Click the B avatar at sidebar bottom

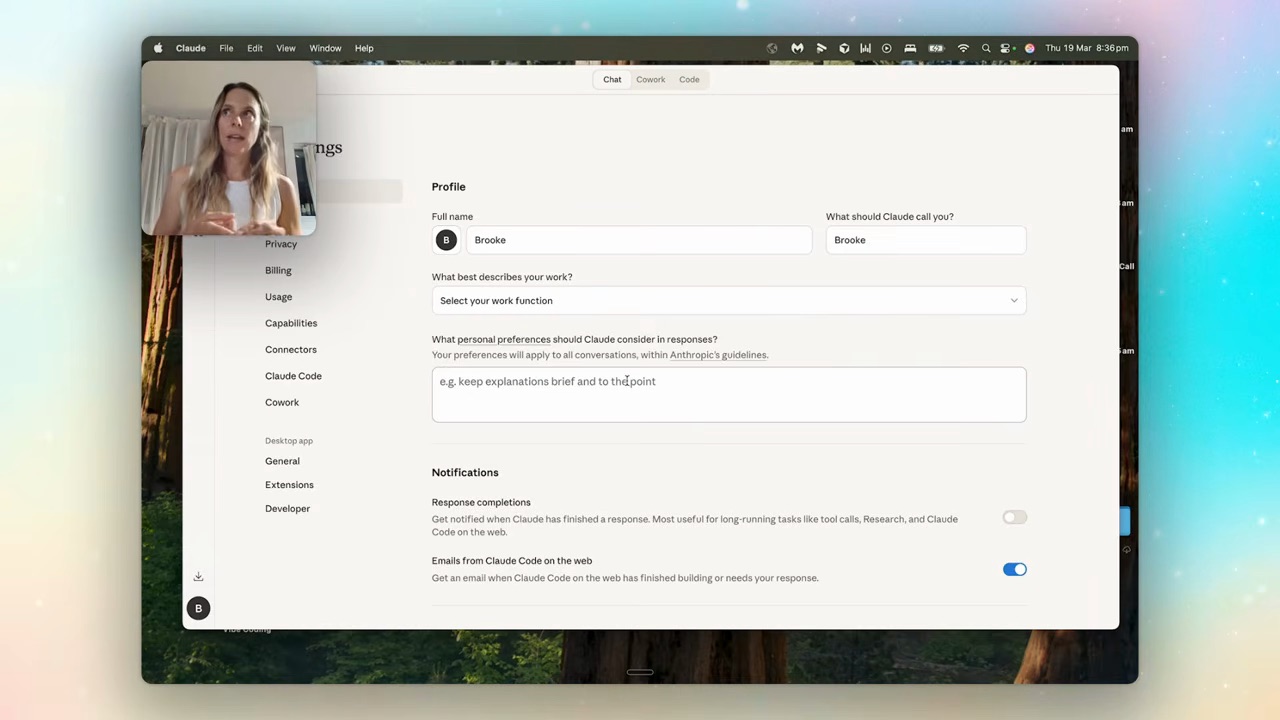198,608
